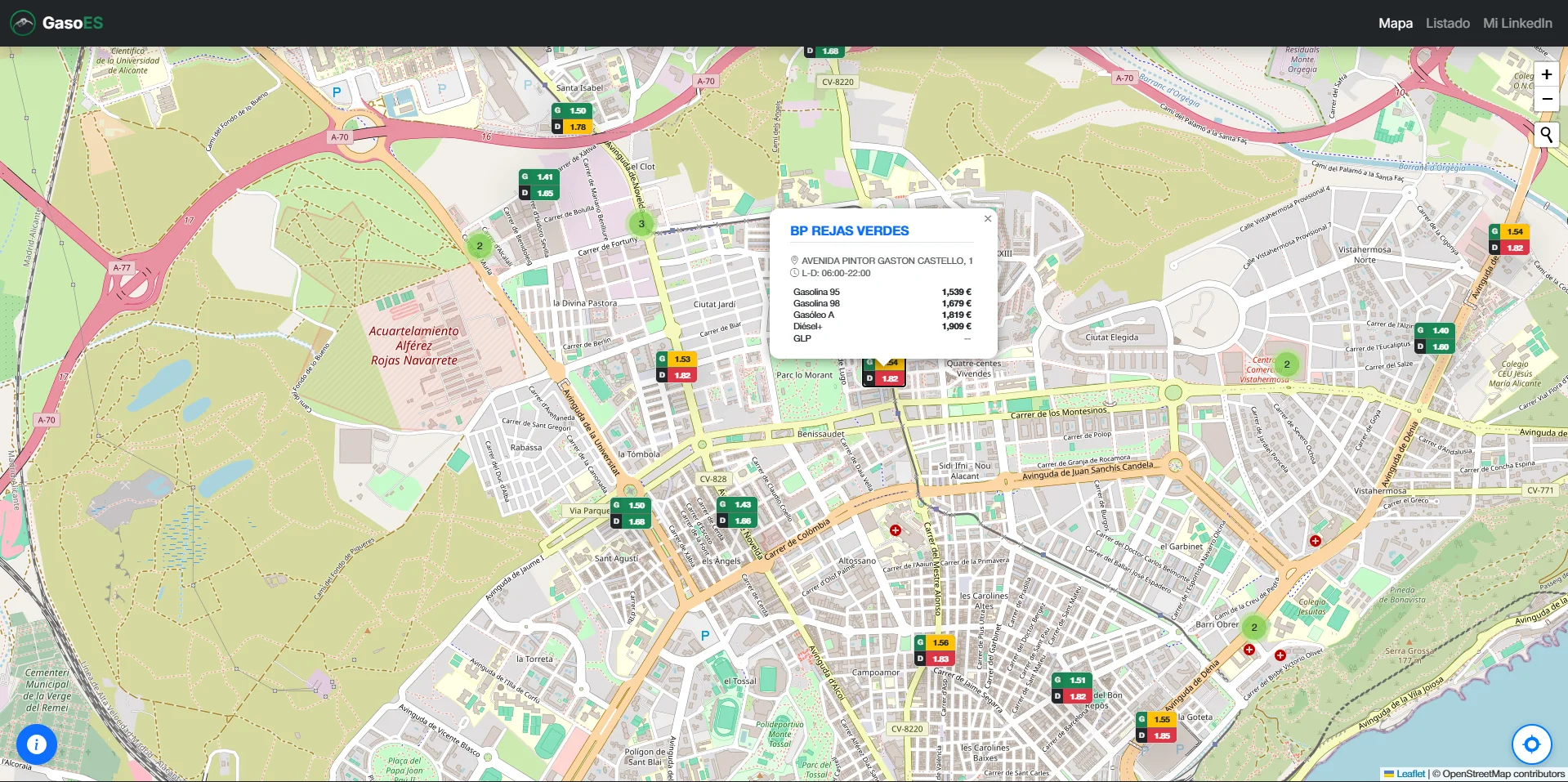Click the BP REJAS VERDES popup title
Image resolution: width=1568 pixels, height=782 pixels.
[x=849, y=231]
